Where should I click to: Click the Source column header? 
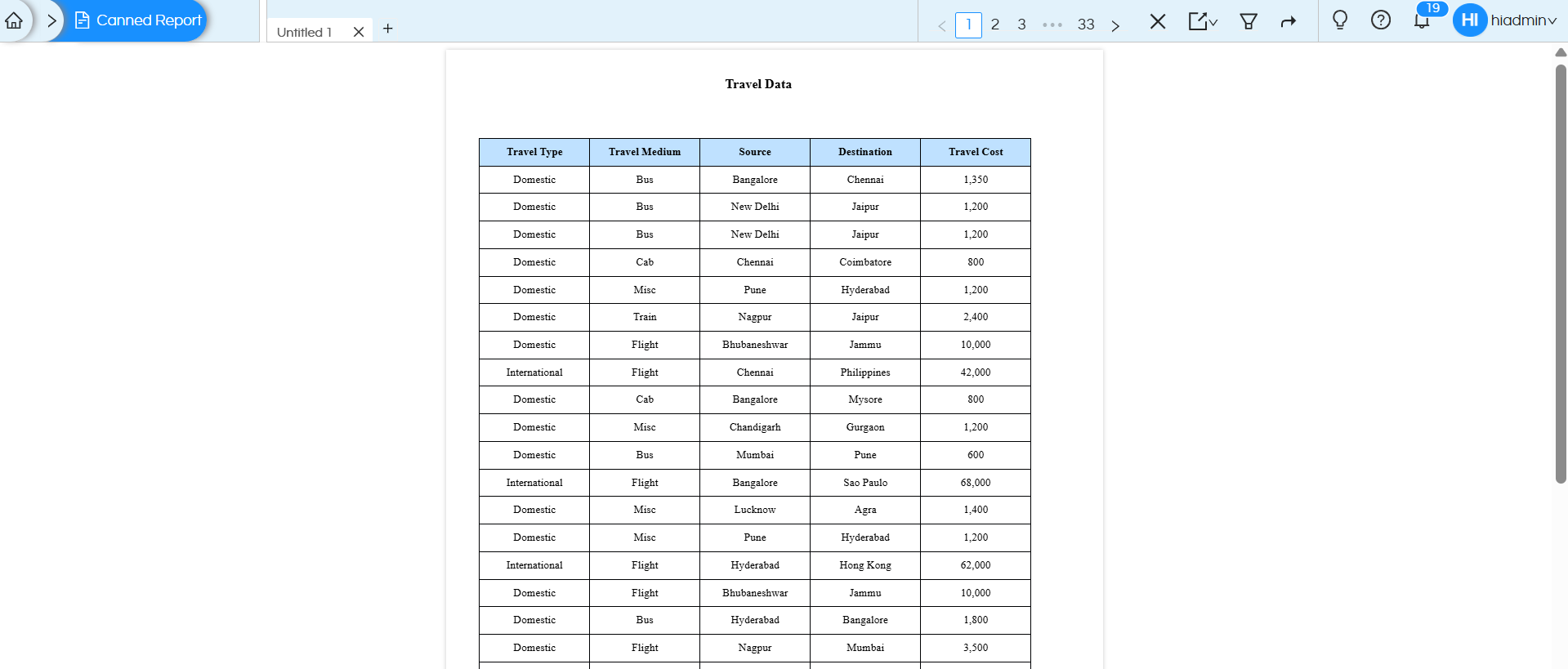point(755,152)
